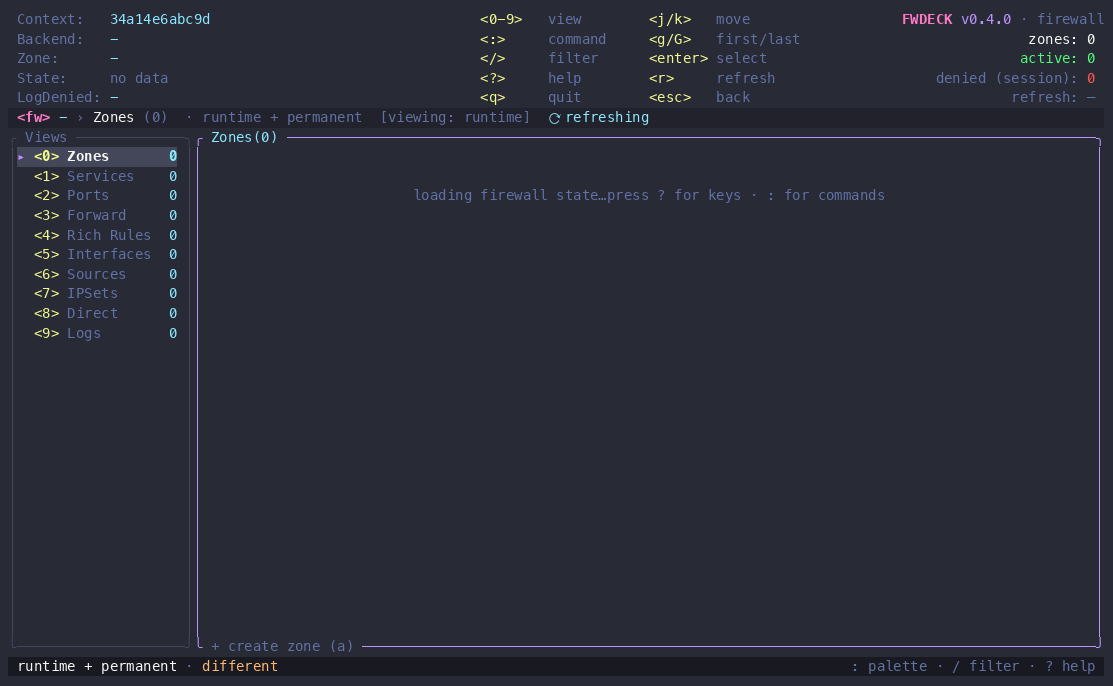This screenshot has height=686, width=1113.
Task: Click the 'no data' State value
Action: [139, 78]
